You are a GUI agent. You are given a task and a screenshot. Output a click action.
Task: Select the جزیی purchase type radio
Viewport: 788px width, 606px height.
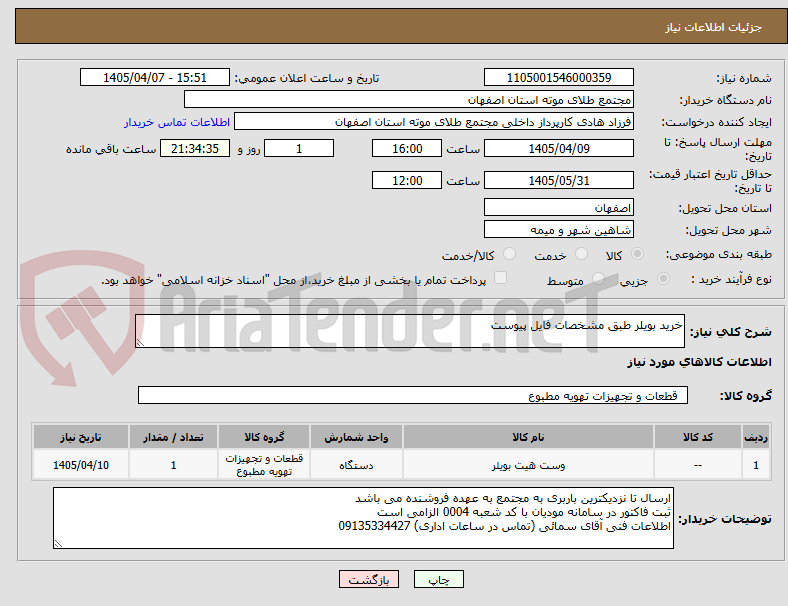pos(663,279)
